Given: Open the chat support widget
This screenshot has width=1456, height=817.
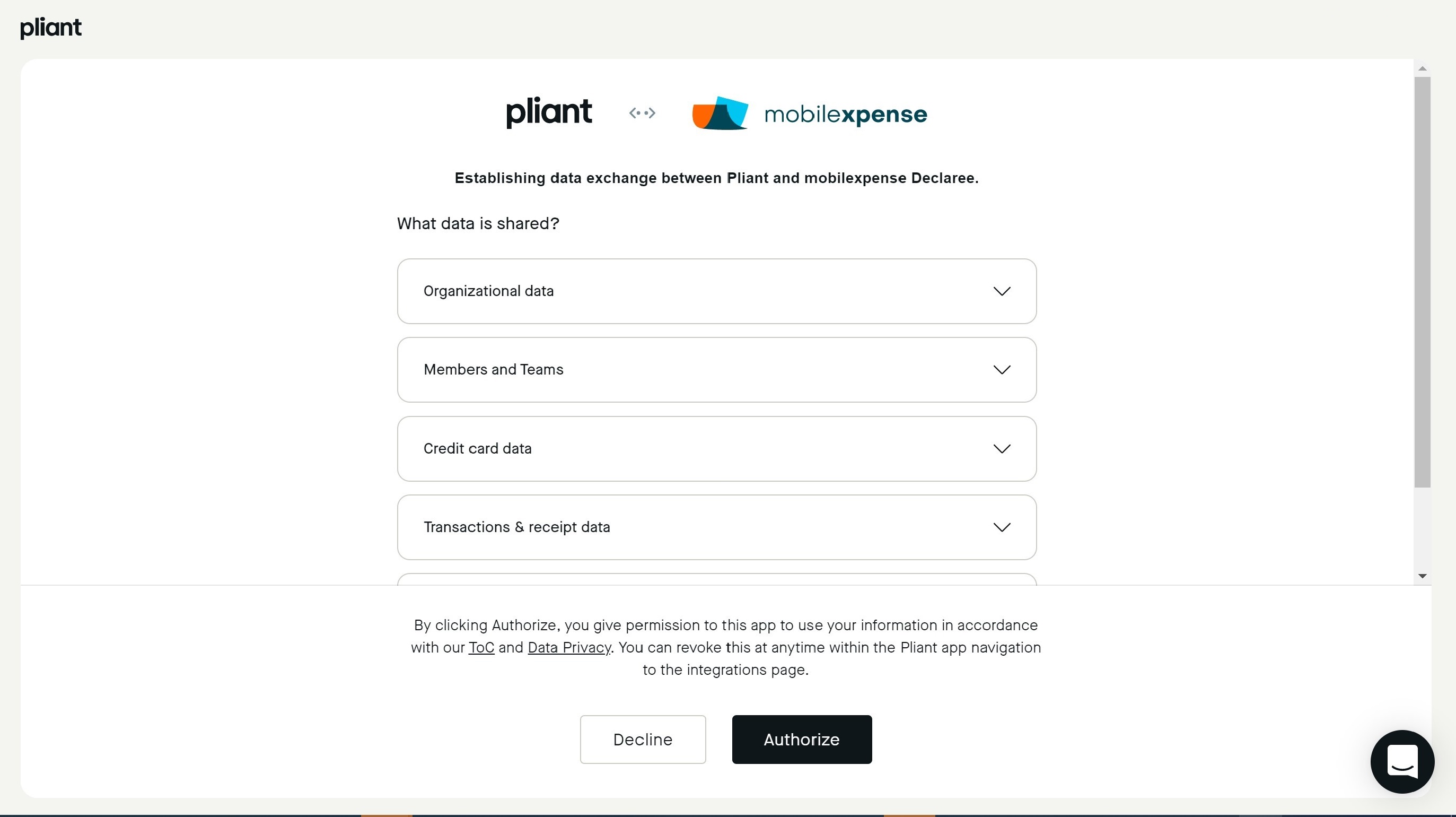Looking at the screenshot, I should click(1402, 761).
